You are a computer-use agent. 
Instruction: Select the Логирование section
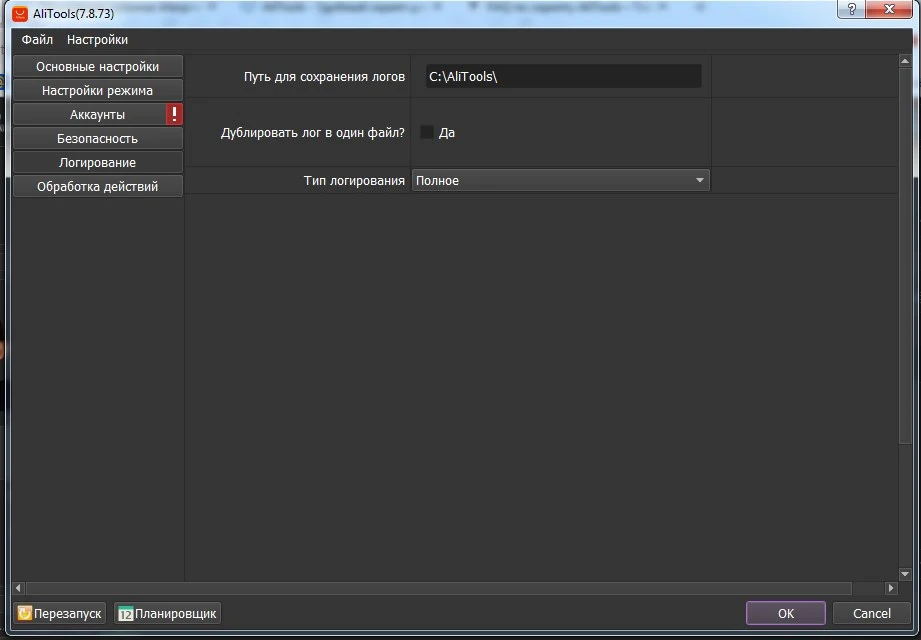tap(98, 163)
